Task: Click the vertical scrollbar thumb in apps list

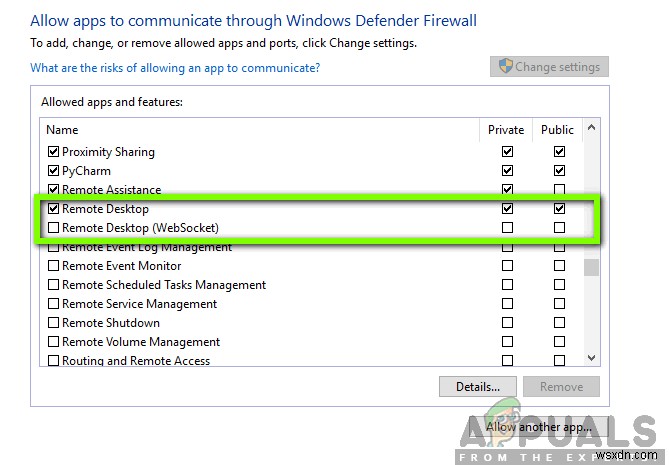Action: (591, 267)
